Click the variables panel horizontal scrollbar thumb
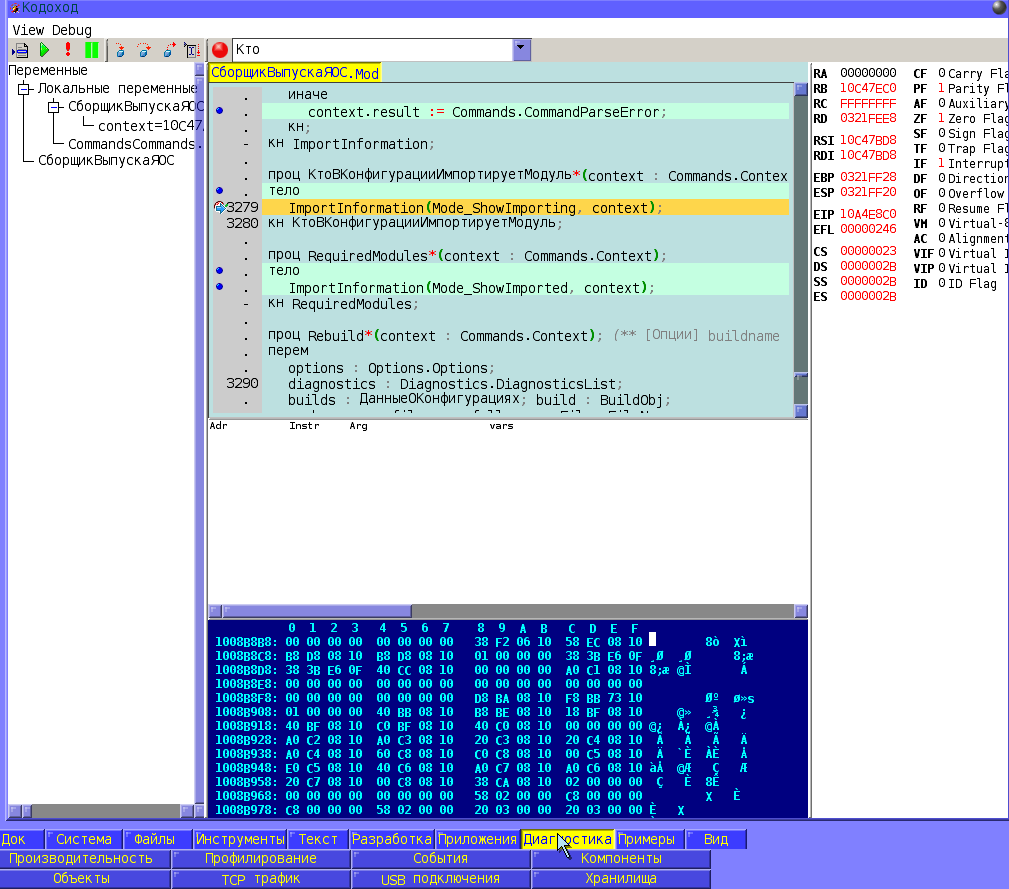Image resolution: width=1009 pixels, height=889 pixels. (28, 810)
